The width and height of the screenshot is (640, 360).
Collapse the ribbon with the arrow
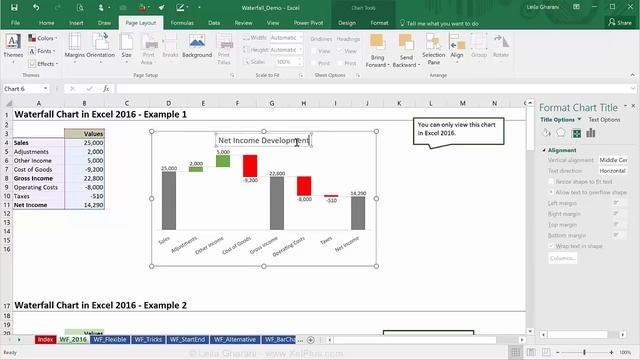click(632, 75)
